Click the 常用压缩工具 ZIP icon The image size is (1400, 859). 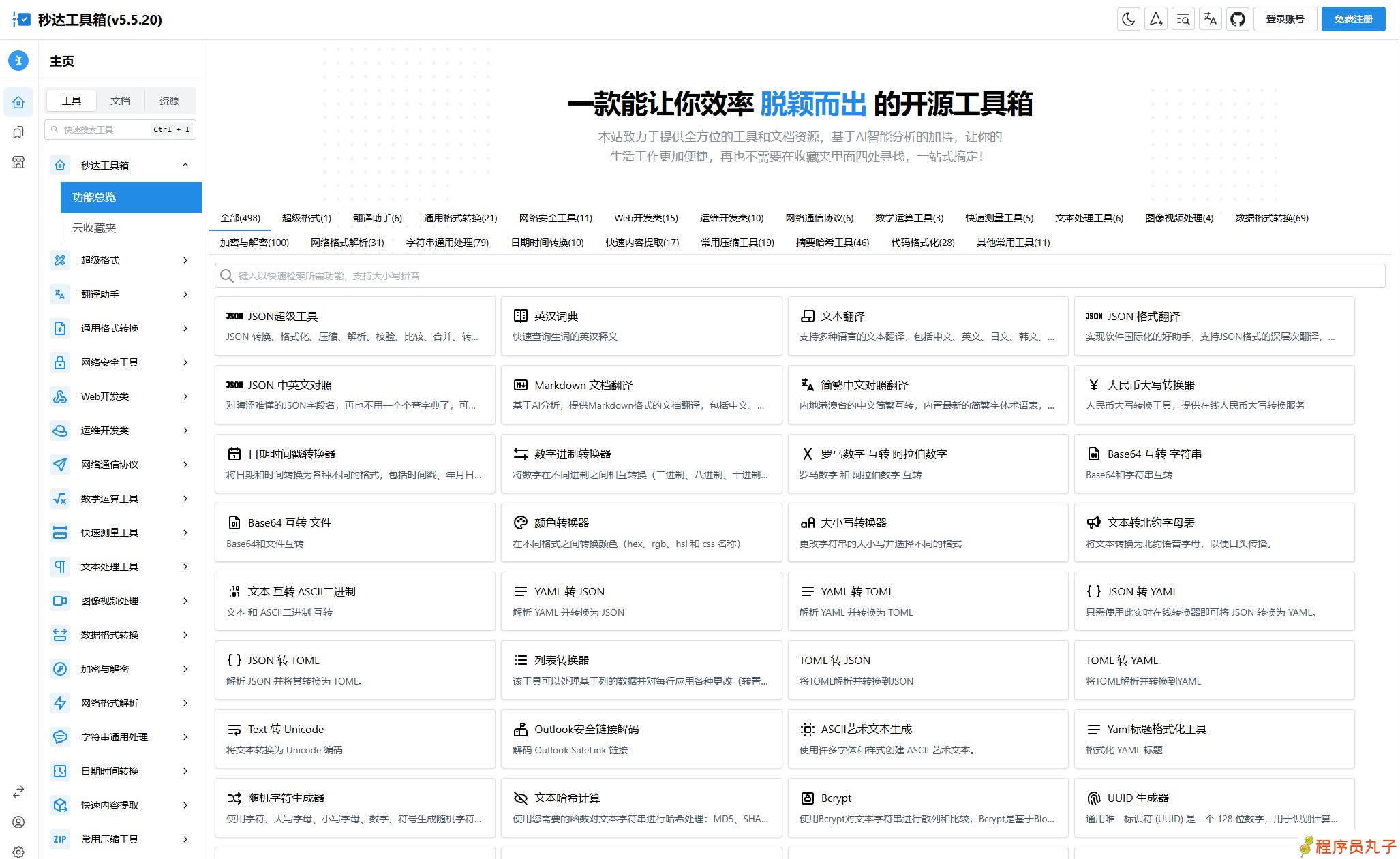tap(60, 839)
